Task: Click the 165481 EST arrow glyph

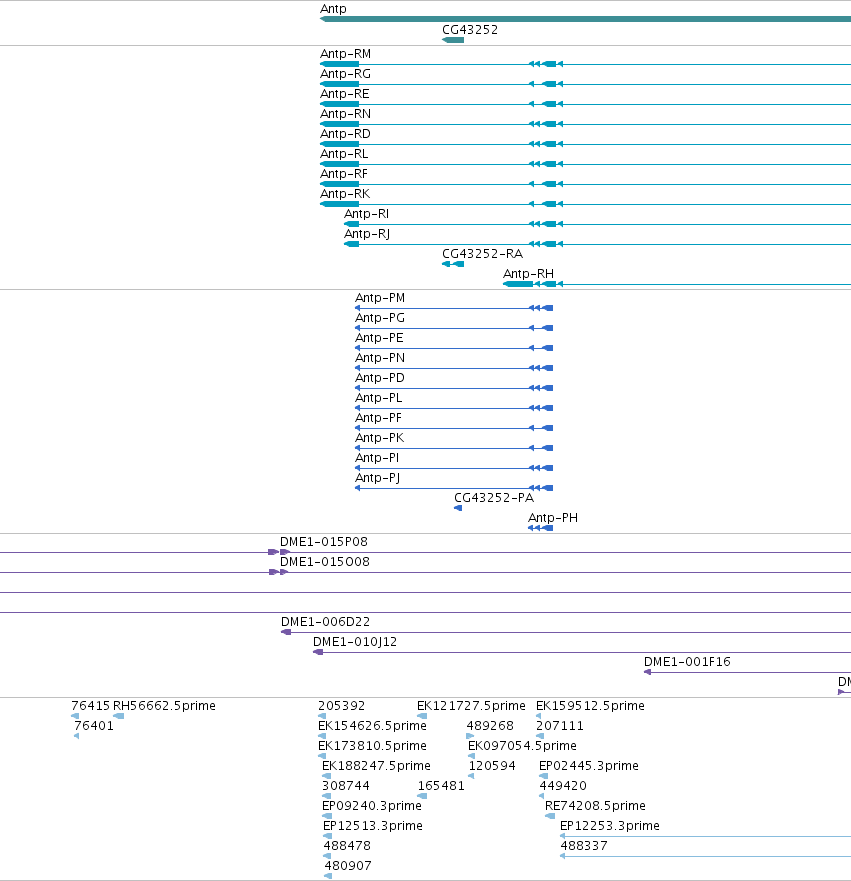Action: (422, 796)
